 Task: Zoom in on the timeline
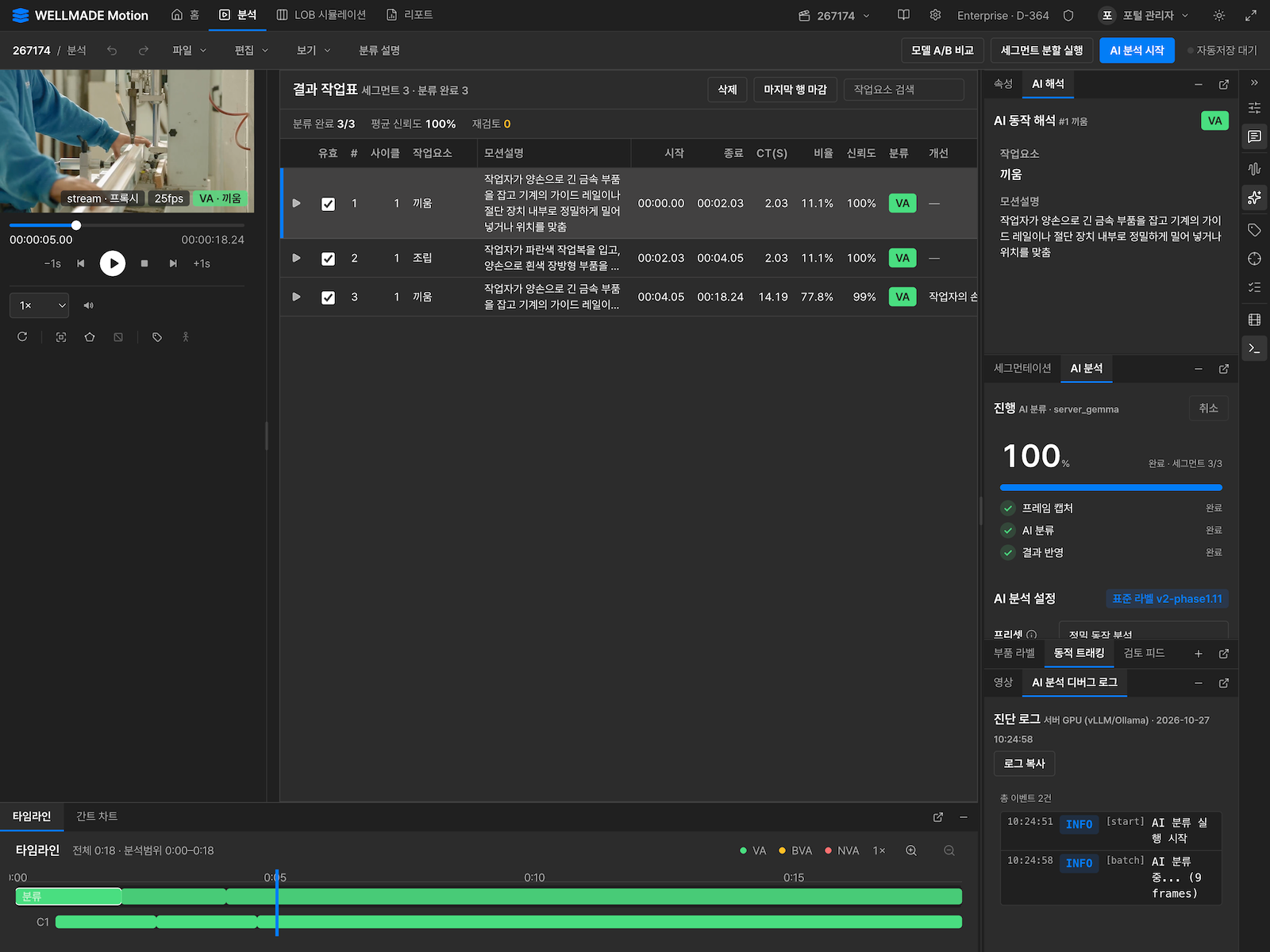[x=911, y=850]
